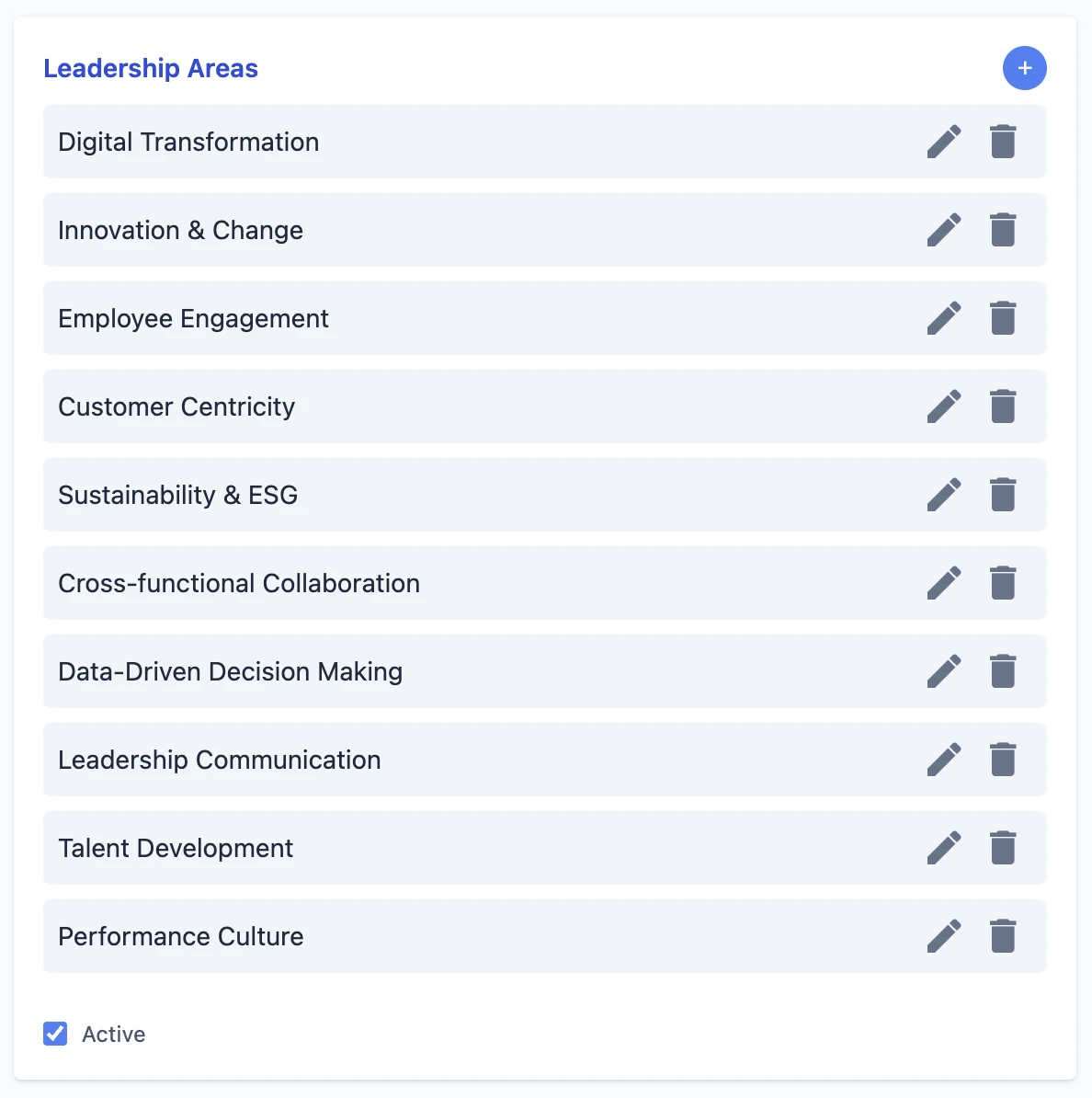Edit the Data-Driven Decision Making entry
The height and width of the screenshot is (1098, 1092).
[944, 671]
